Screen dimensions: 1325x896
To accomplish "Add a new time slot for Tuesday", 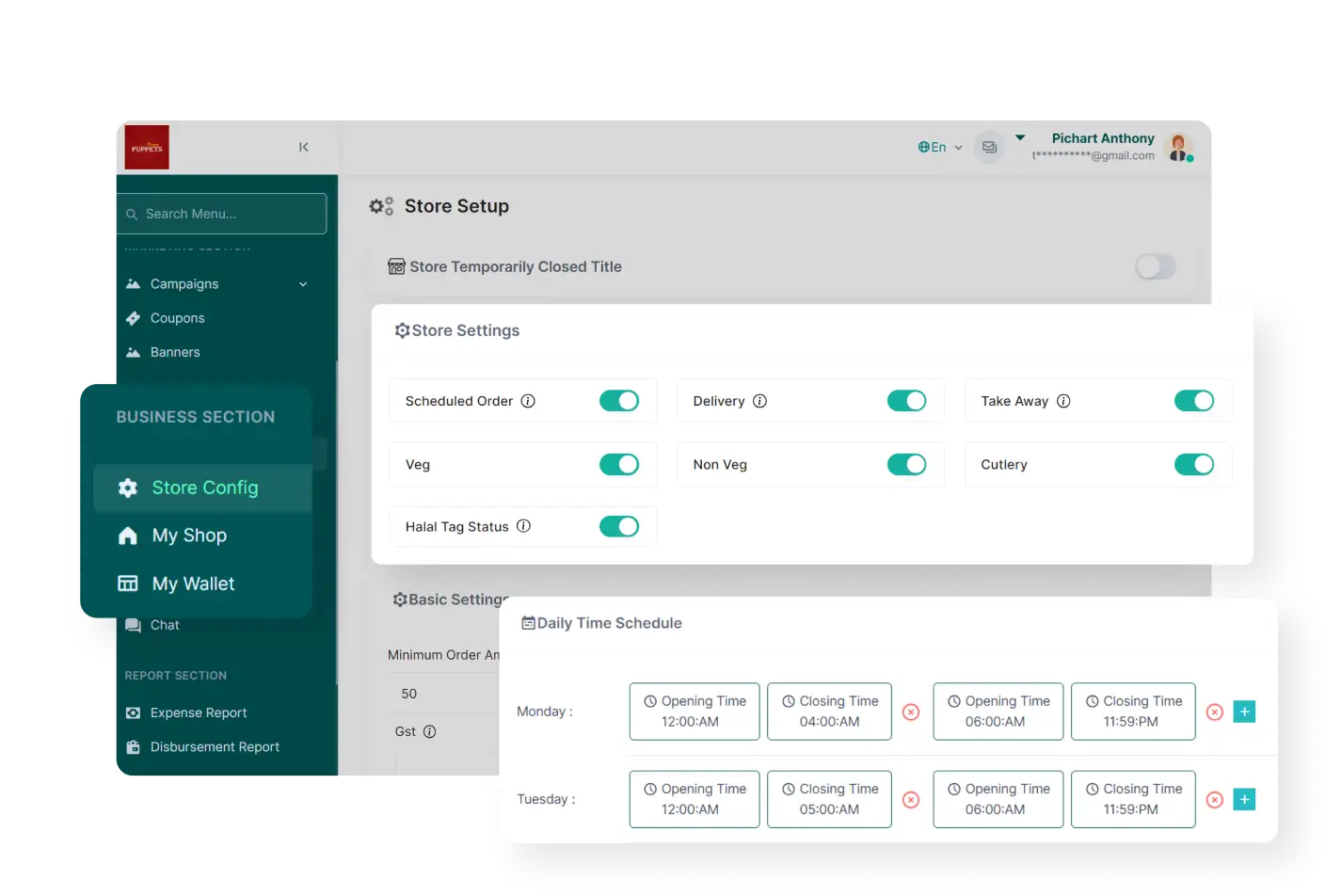I will (x=1244, y=799).
